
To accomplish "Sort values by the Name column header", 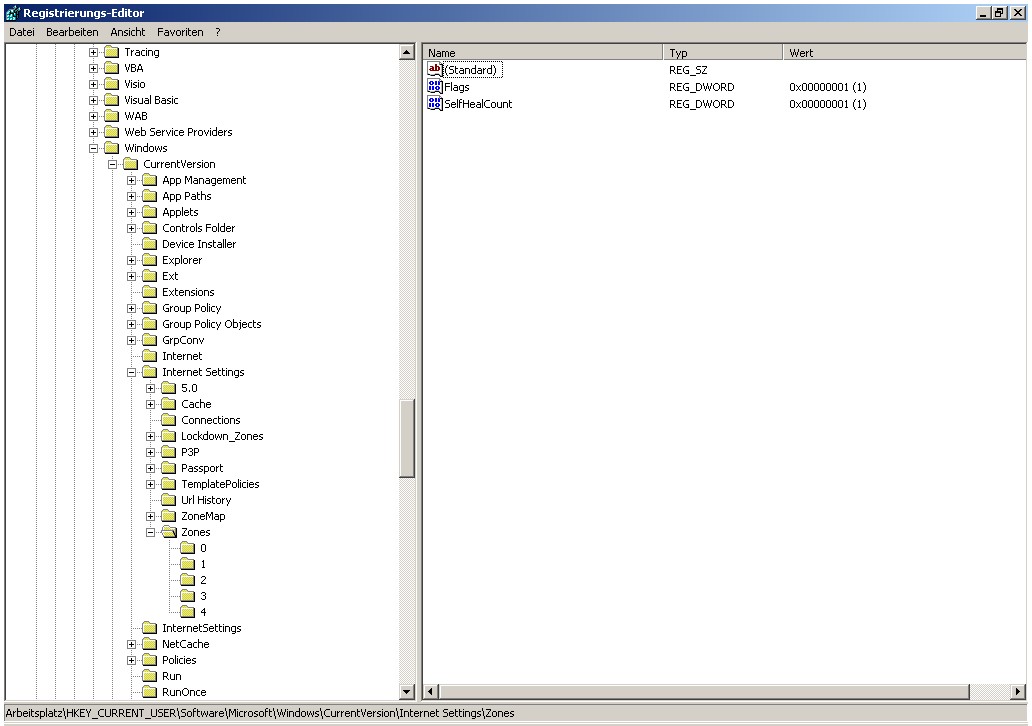I will pyautogui.click(x=543, y=53).
